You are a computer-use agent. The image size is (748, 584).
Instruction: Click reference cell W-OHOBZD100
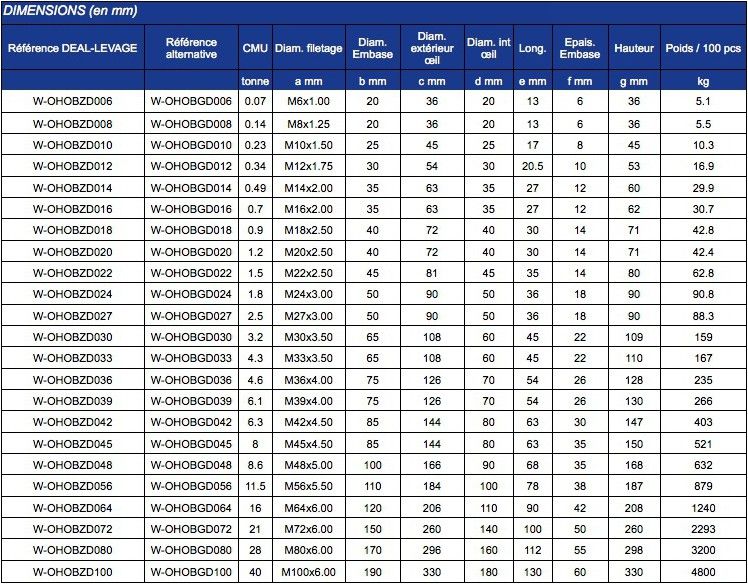pyautogui.click(x=73, y=573)
